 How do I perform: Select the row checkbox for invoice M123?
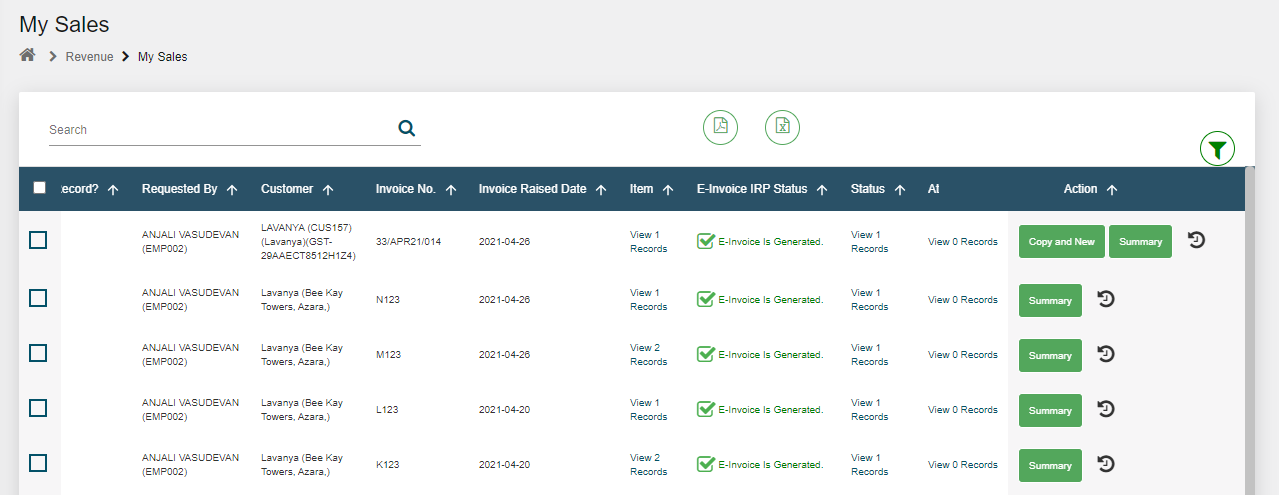[38, 353]
